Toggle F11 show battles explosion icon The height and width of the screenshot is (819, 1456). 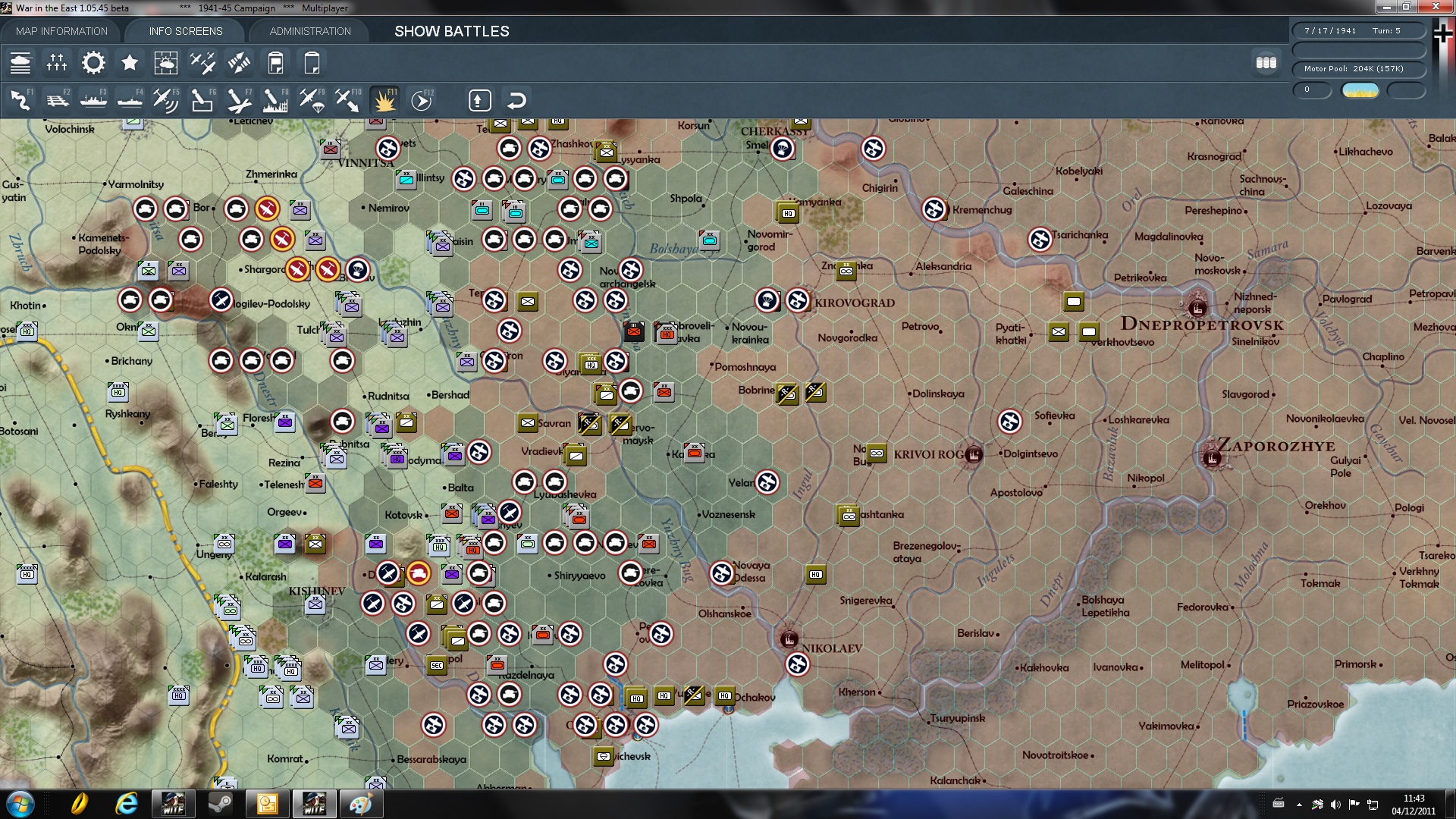(x=384, y=100)
